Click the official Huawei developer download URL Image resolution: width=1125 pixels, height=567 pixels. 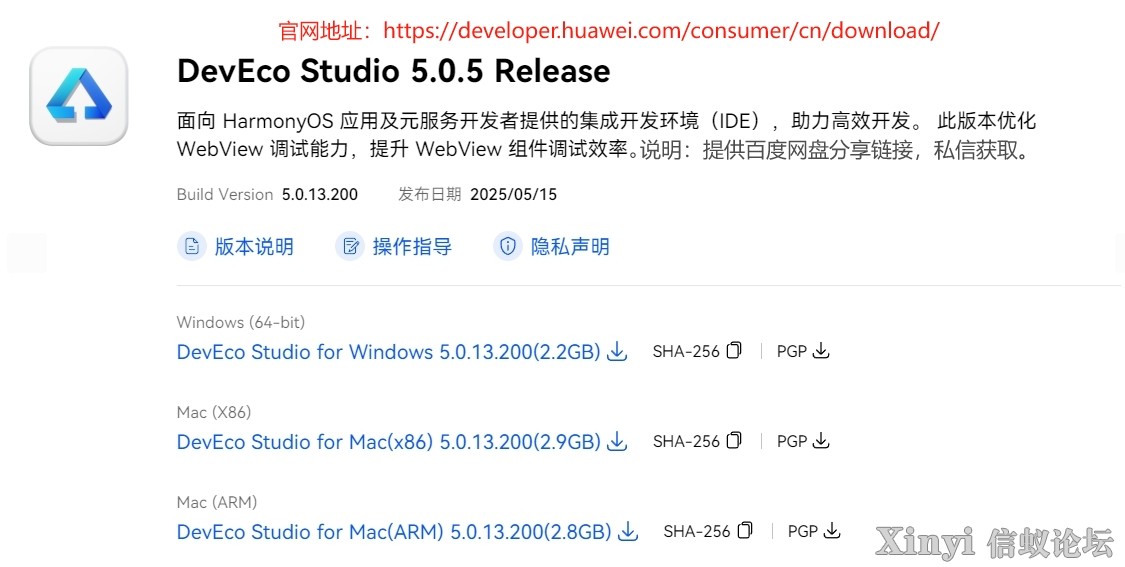click(x=662, y=31)
